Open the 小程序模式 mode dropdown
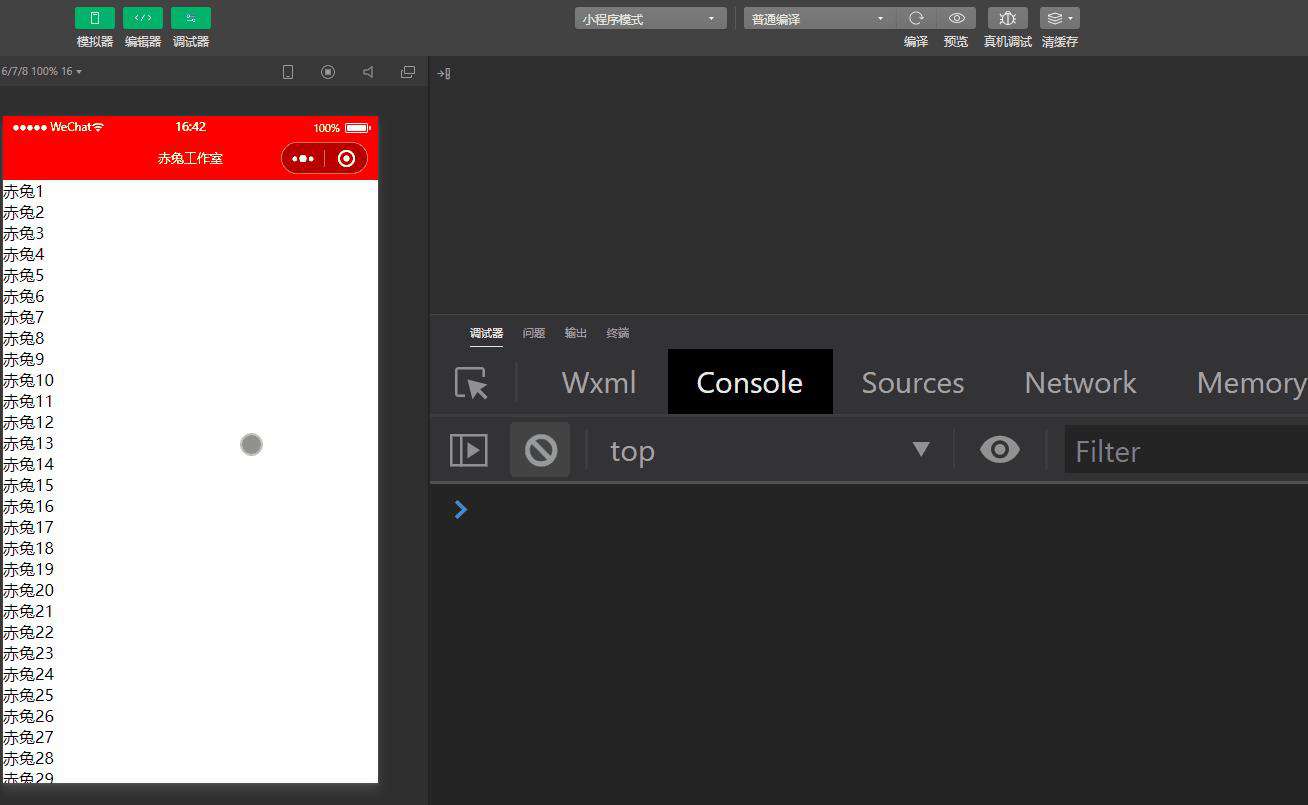Screen dimensions: 1308x805 (650, 19)
